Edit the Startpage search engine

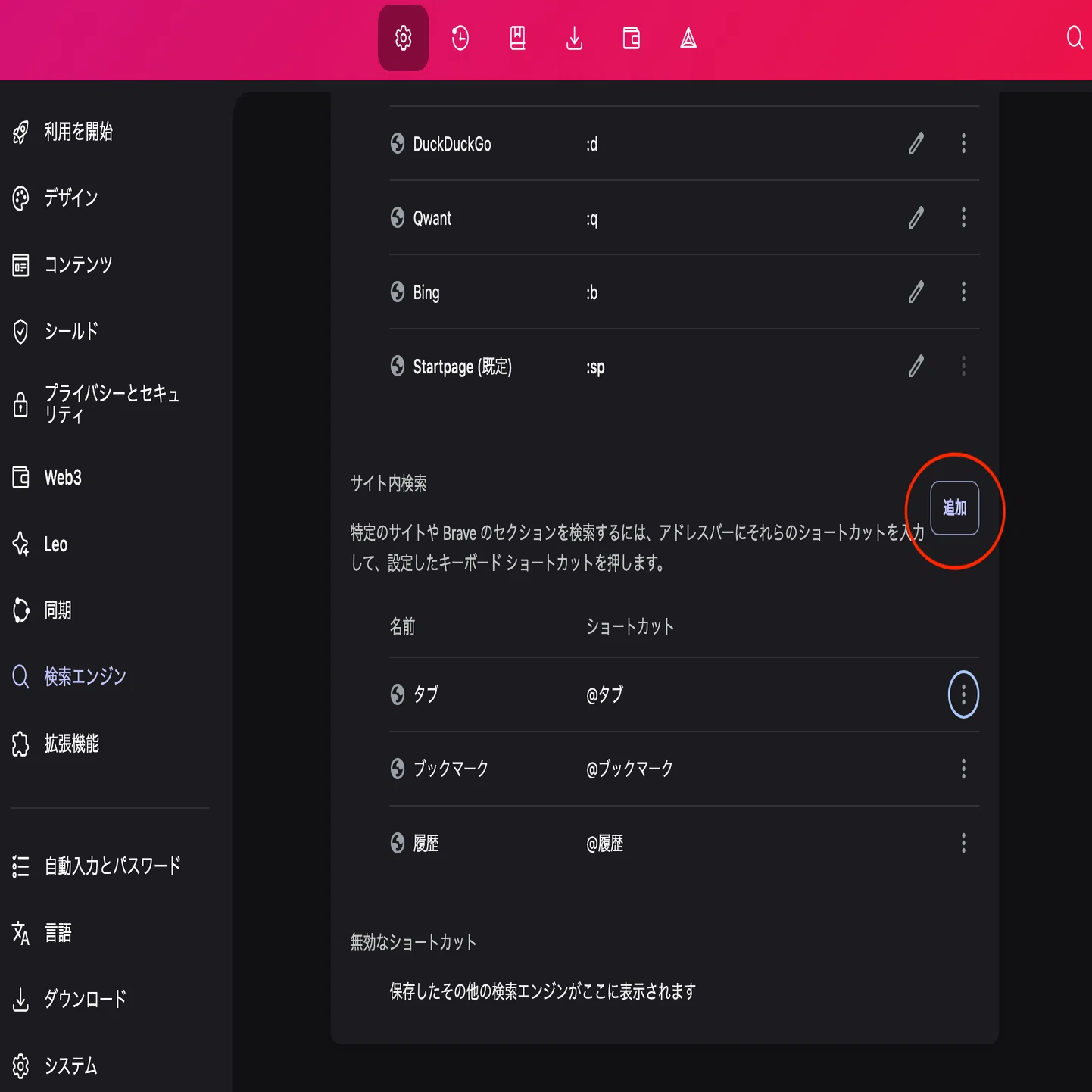[916, 367]
